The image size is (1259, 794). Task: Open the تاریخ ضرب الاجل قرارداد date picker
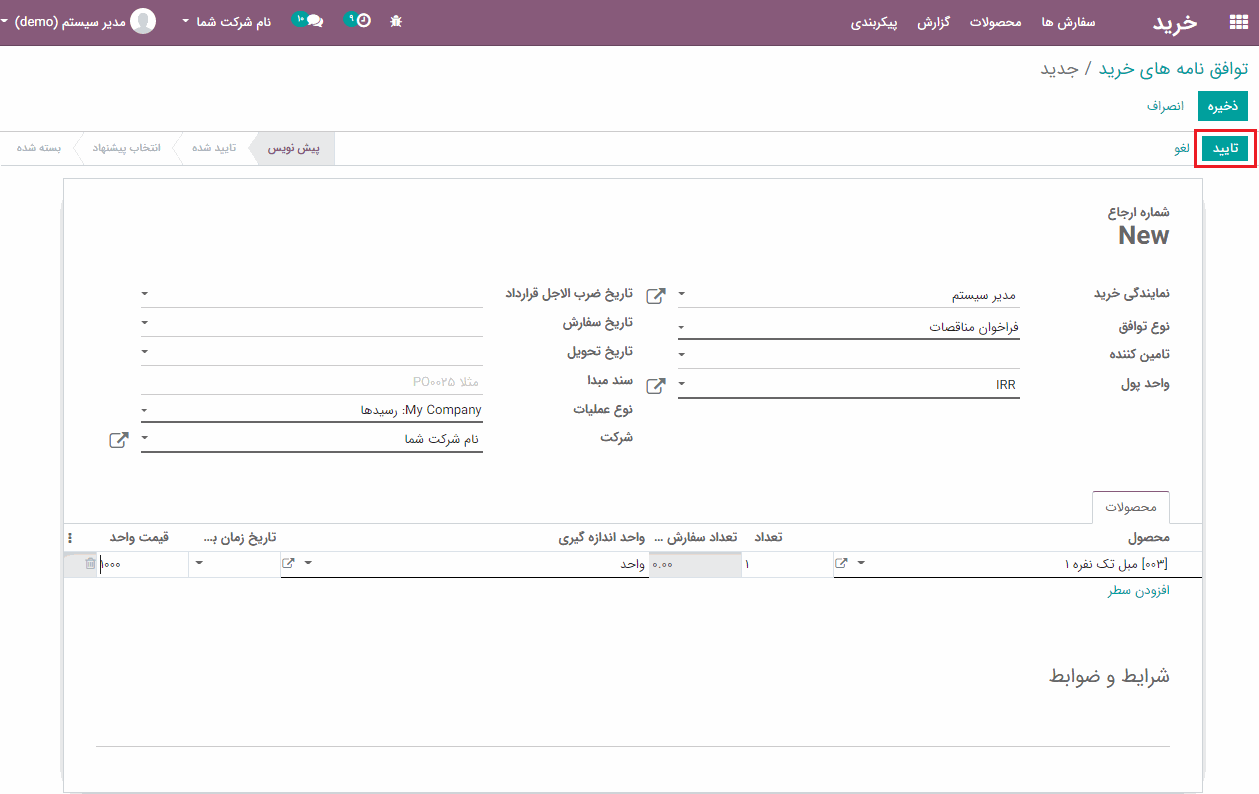(145, 294)
